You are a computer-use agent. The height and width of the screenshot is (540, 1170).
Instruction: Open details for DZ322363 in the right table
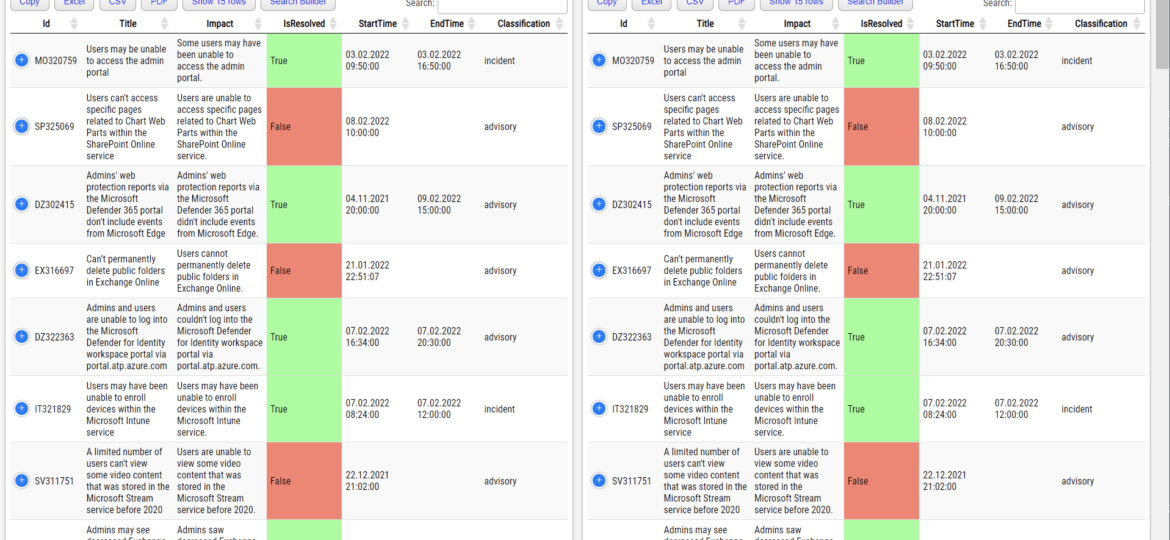point(599,337)
